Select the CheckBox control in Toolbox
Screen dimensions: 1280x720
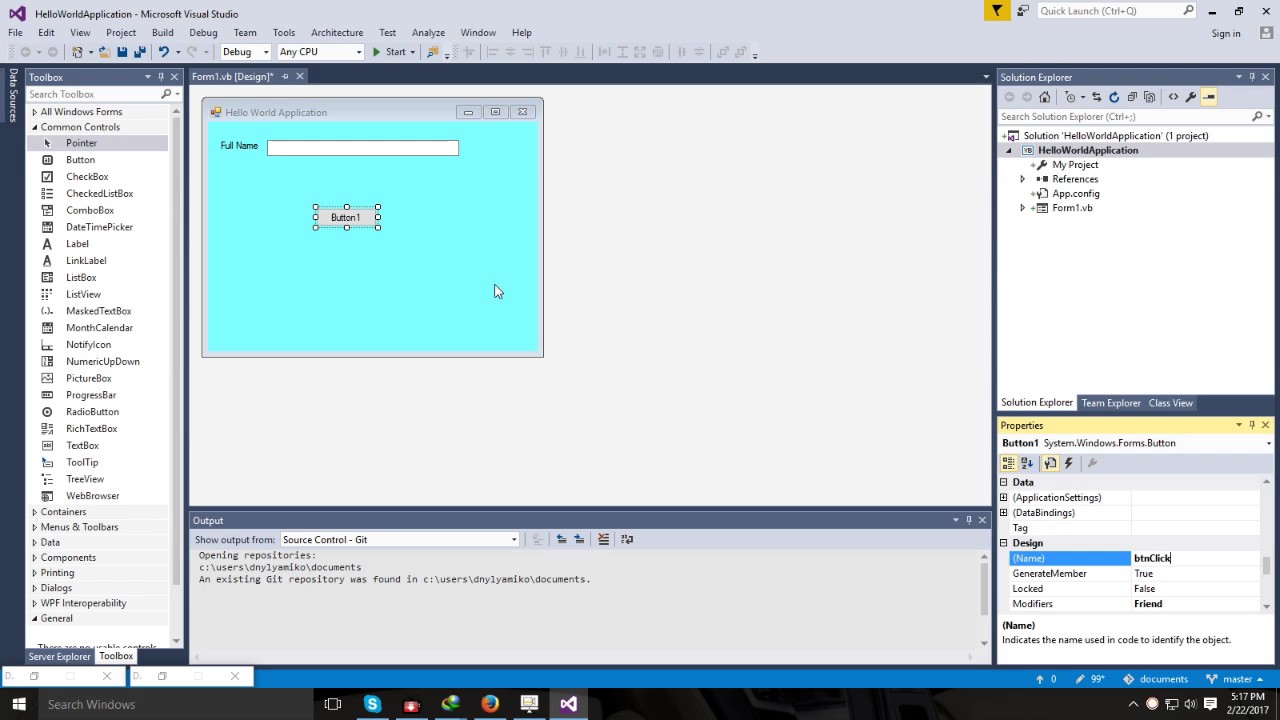[98, 177]
